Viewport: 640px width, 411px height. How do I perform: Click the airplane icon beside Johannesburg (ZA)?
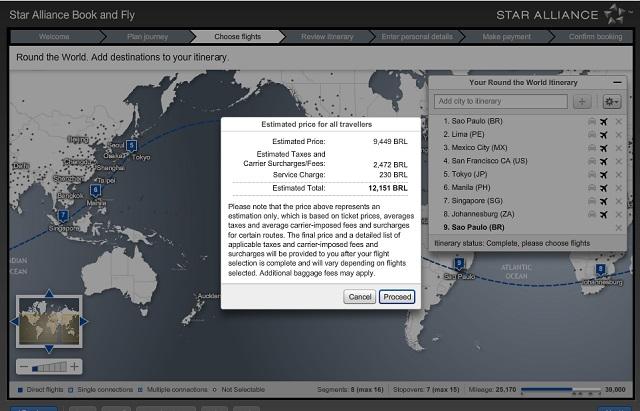[604, 214]
